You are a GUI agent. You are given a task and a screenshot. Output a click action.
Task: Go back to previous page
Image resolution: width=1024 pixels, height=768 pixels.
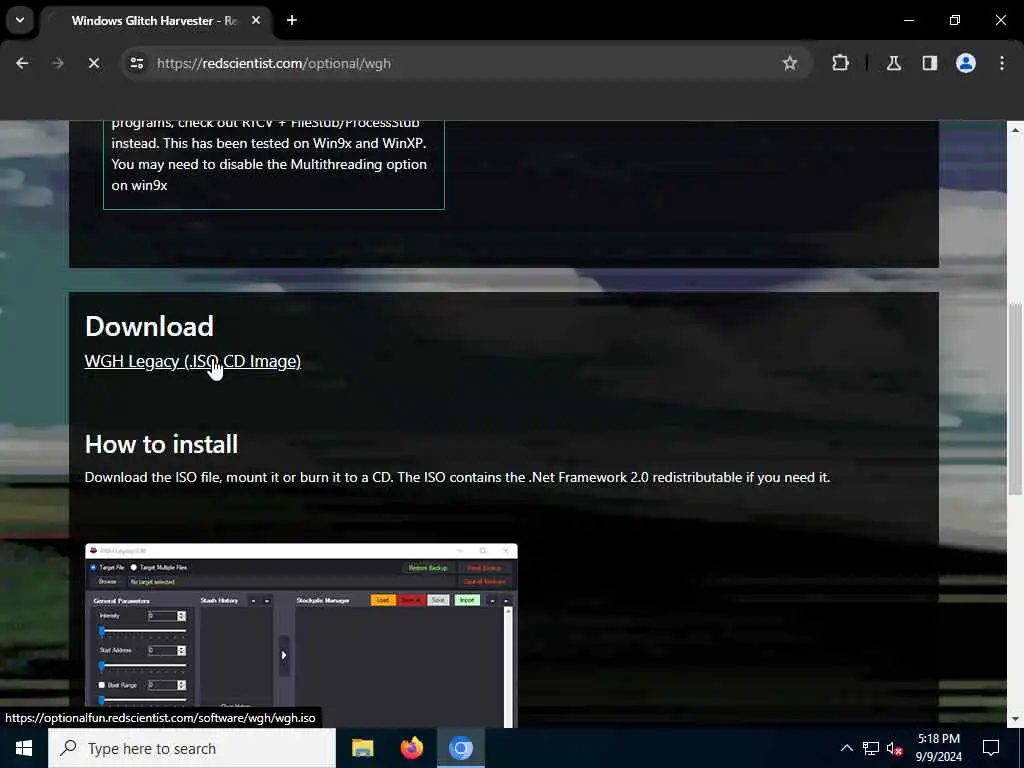click(22, 63)
